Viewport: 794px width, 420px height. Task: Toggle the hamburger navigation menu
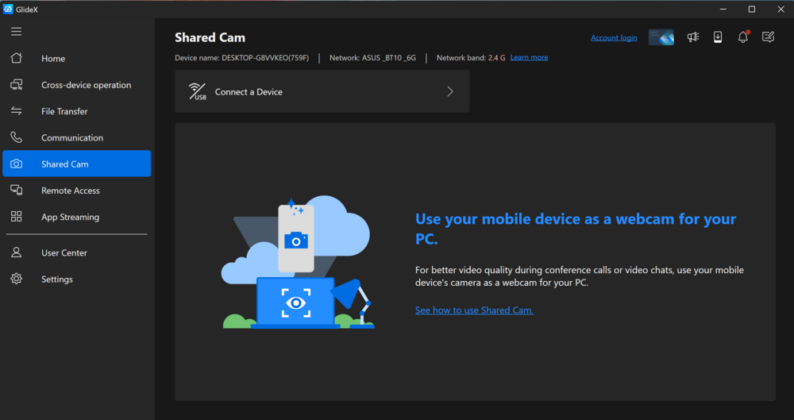[16, 32]
